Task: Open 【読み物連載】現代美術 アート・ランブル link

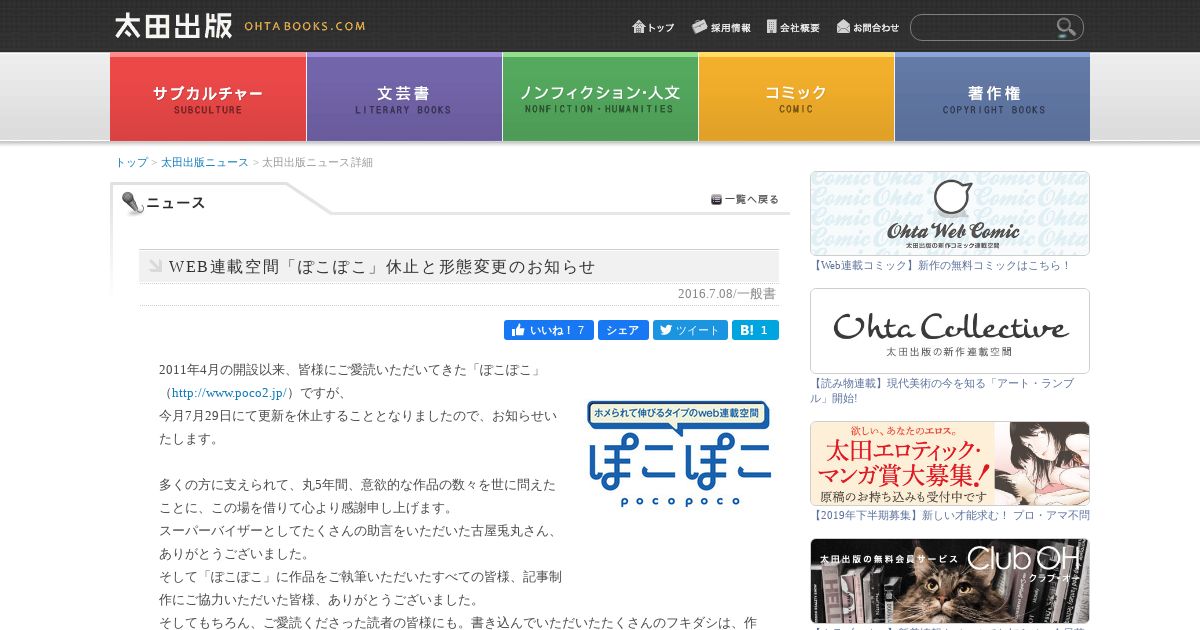Action: 943,390
